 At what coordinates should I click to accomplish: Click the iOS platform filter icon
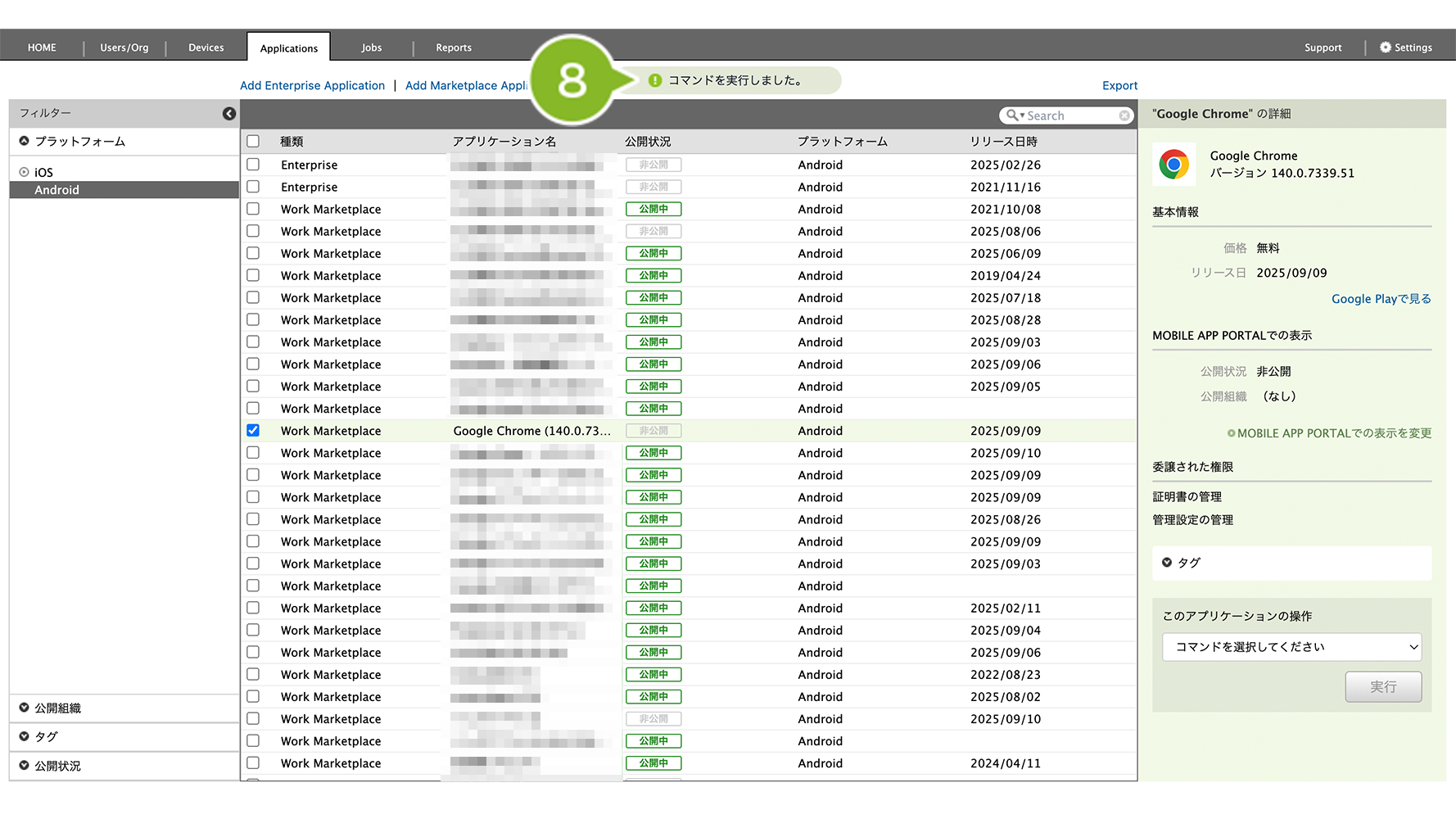25,172
